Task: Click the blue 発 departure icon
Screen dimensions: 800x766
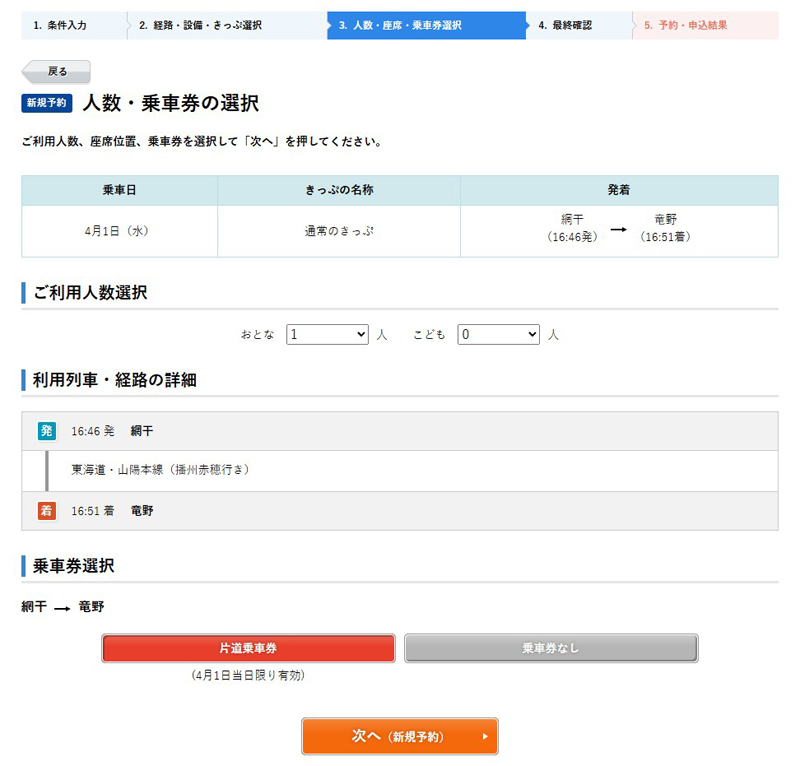Action: click(x=46, y=431)
